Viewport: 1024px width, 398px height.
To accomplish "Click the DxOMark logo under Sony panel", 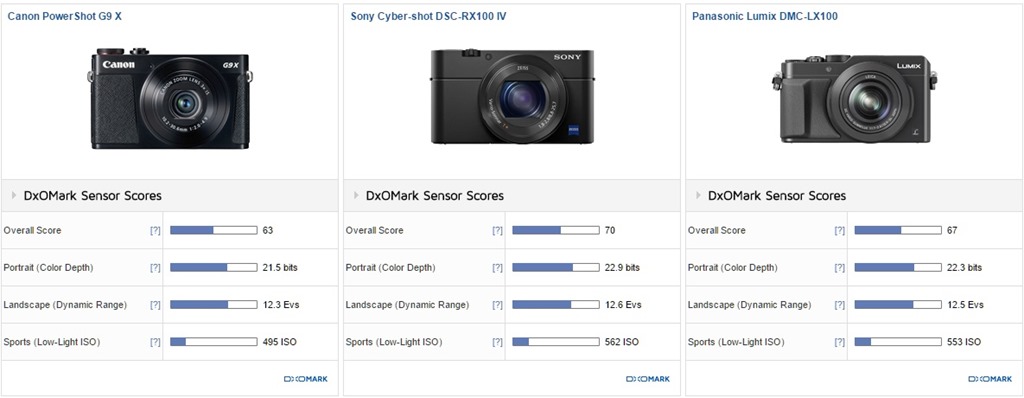I will point(648,379).
